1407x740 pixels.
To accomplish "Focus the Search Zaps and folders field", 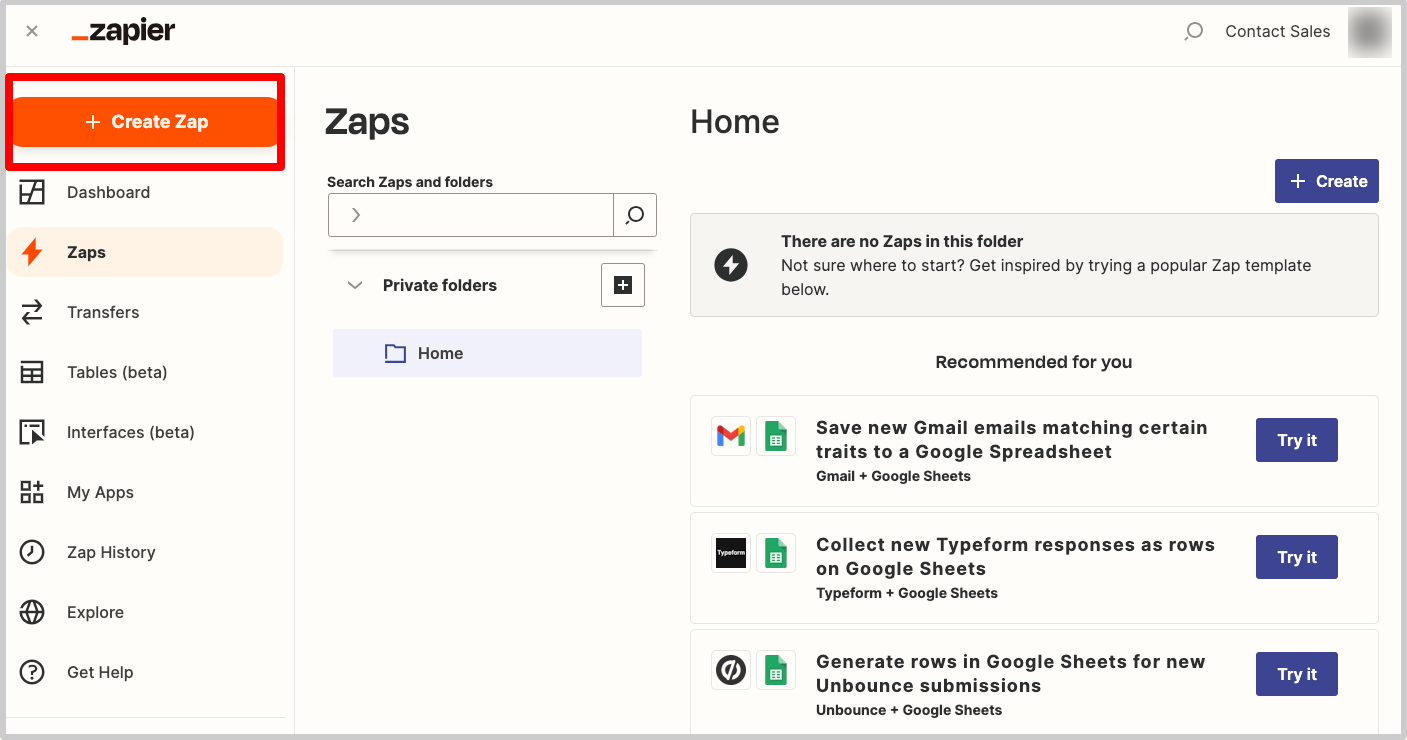I will click(471, 215).
